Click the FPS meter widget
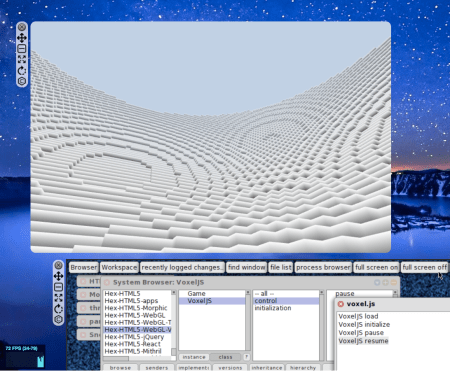 click(25, 357)
